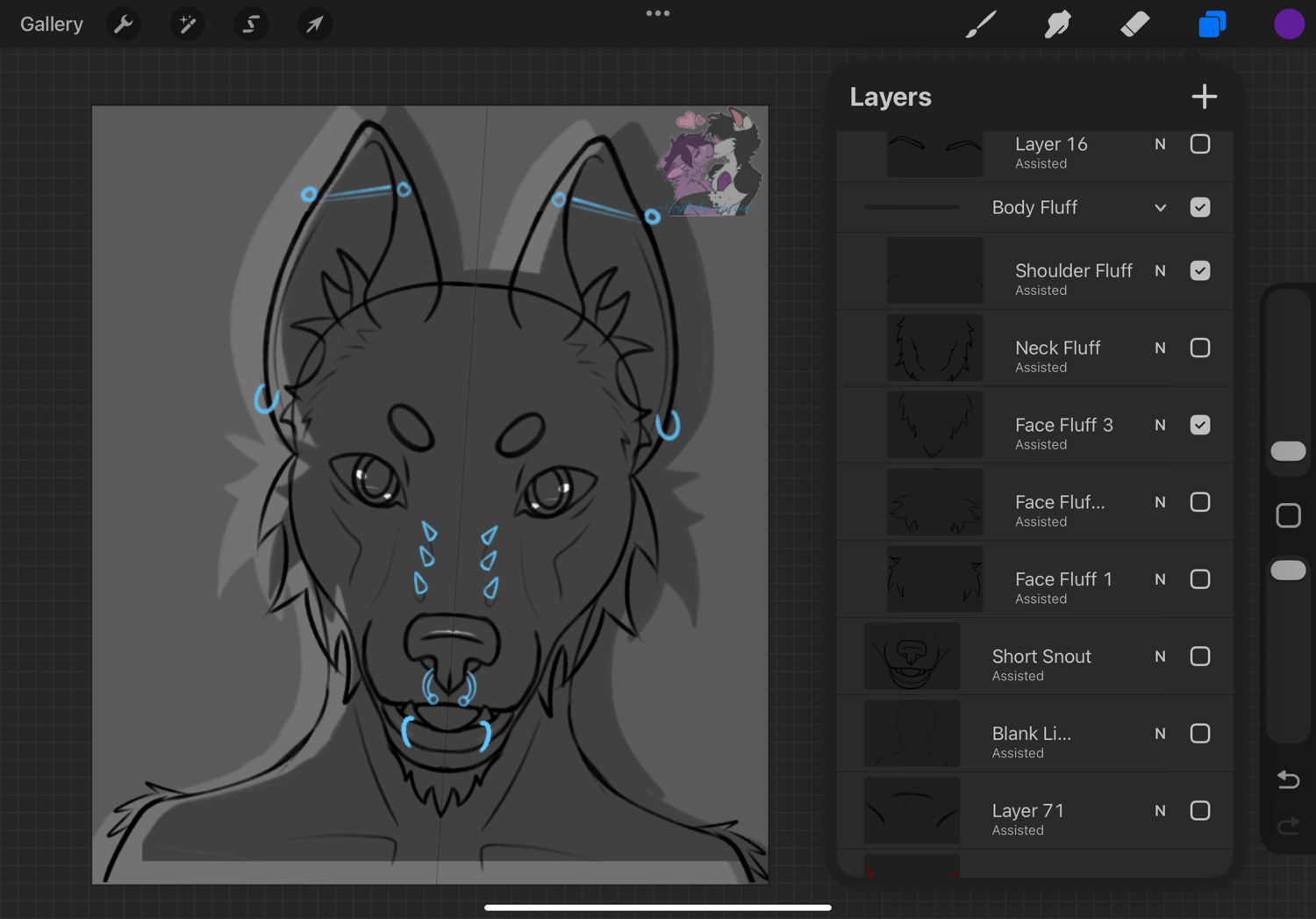This screenshot has height=919, width=1316.
Task: Show the Neck Fluff layer
Action: 1200,348
